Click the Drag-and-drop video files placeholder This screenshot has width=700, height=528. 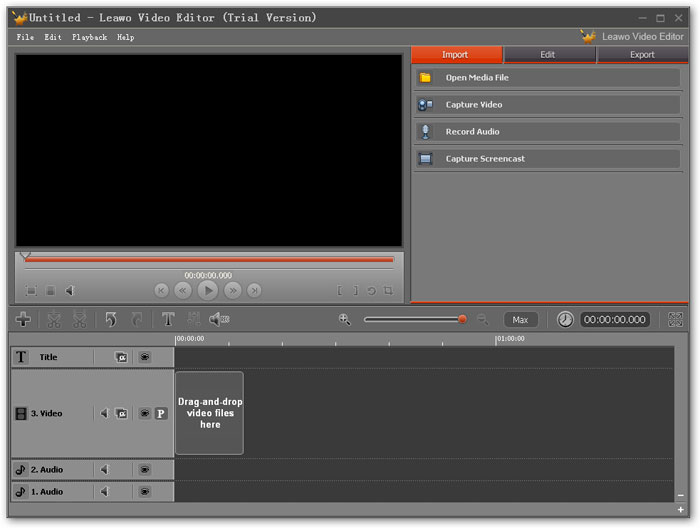coord(209,413)
